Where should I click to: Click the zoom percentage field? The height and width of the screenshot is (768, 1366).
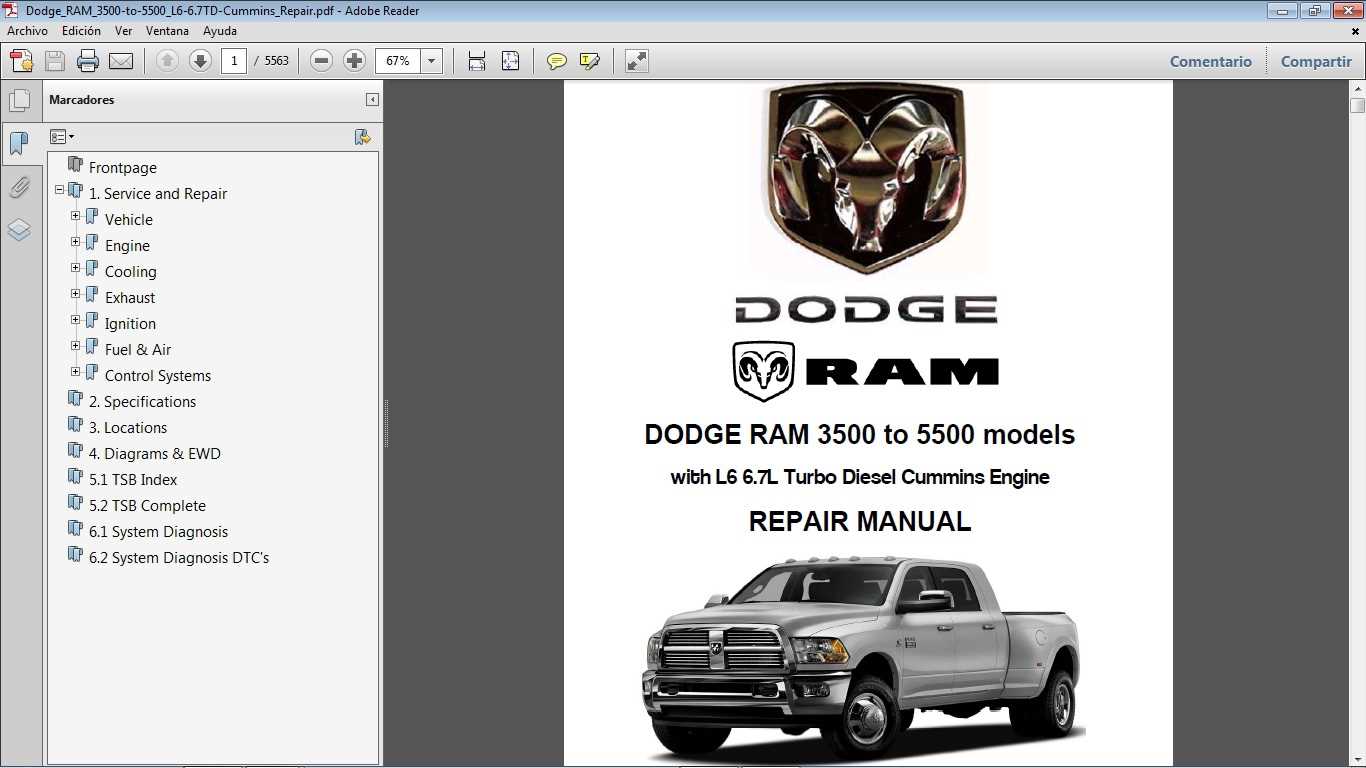point(398,61)
